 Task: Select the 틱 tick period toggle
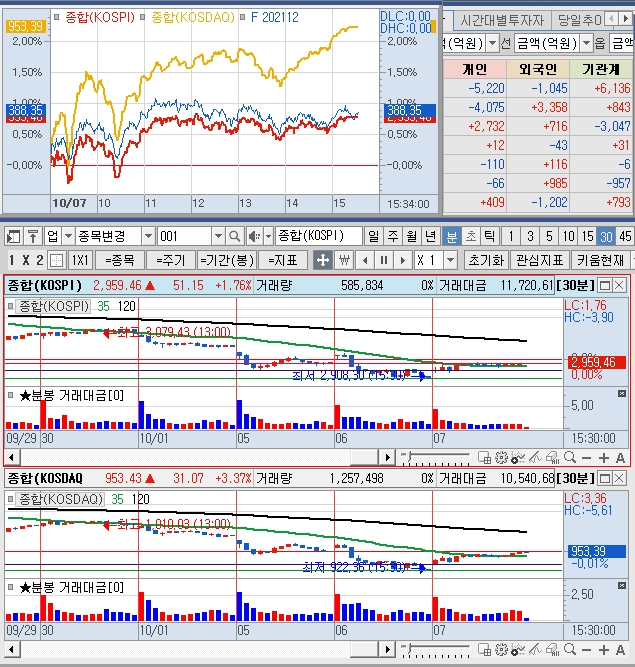[490, 236]
